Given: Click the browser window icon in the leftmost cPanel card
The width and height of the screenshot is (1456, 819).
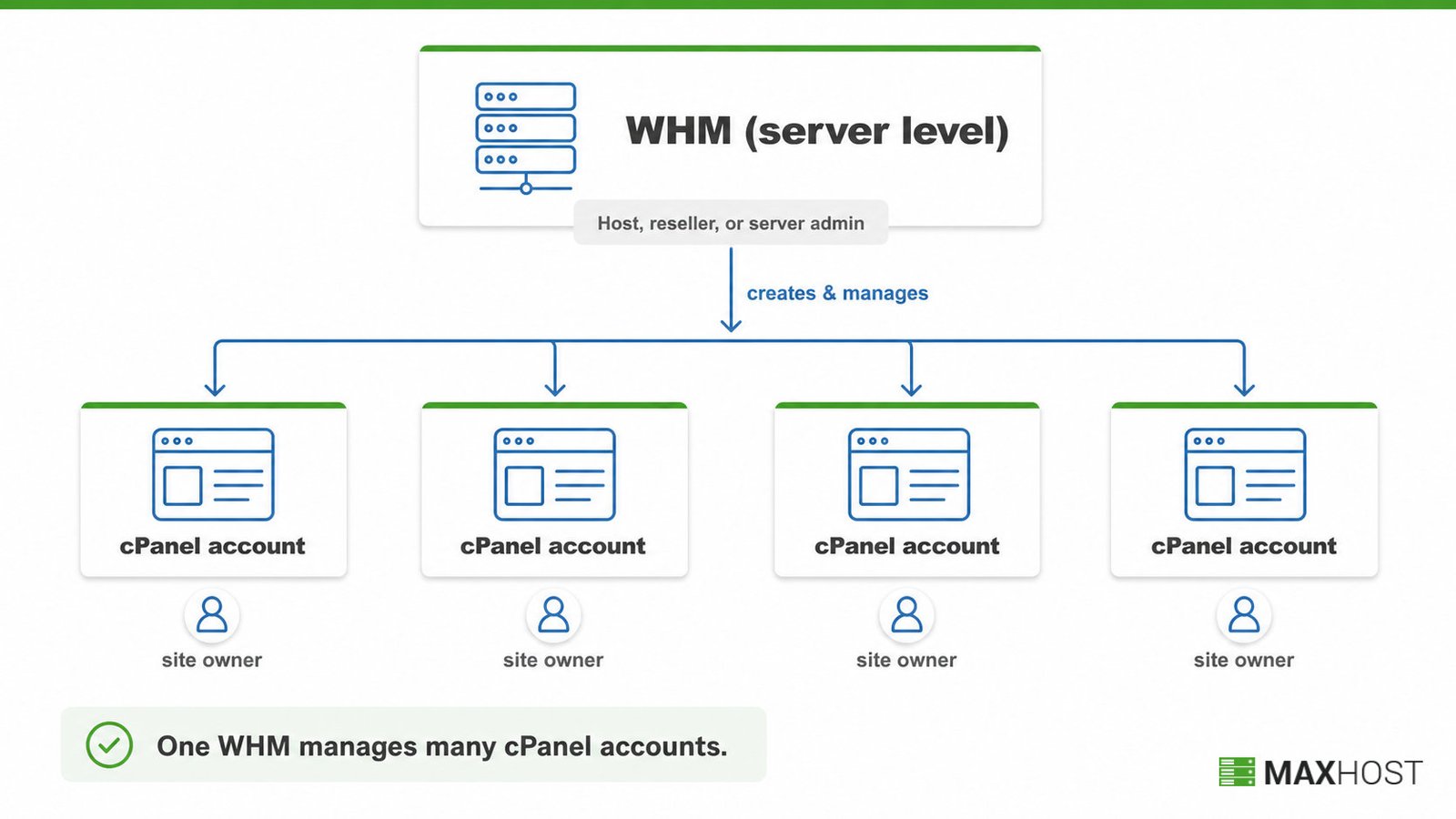Looking at the screenshot, I should (213, 474).
